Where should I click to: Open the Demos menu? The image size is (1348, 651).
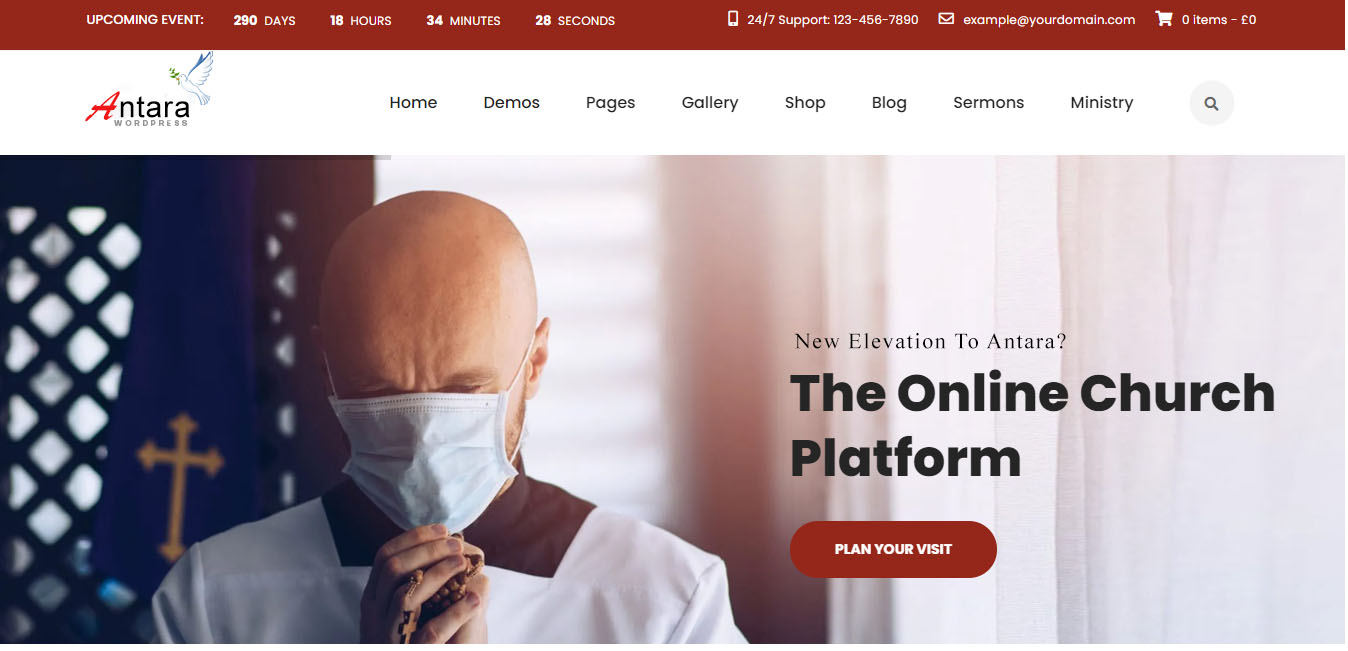tap(511, 102)
